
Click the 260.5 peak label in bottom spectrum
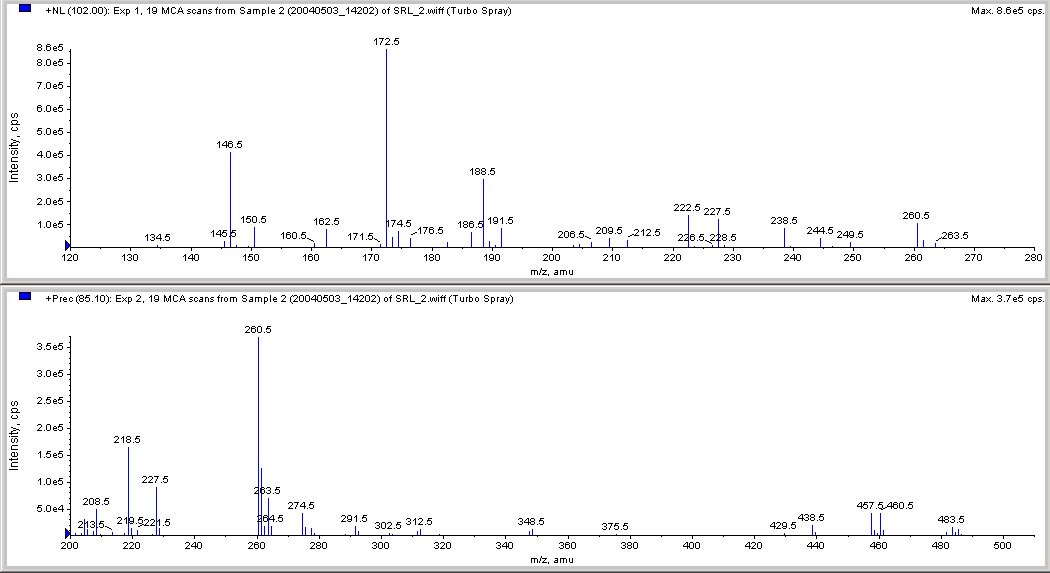(x=258, y=330)
